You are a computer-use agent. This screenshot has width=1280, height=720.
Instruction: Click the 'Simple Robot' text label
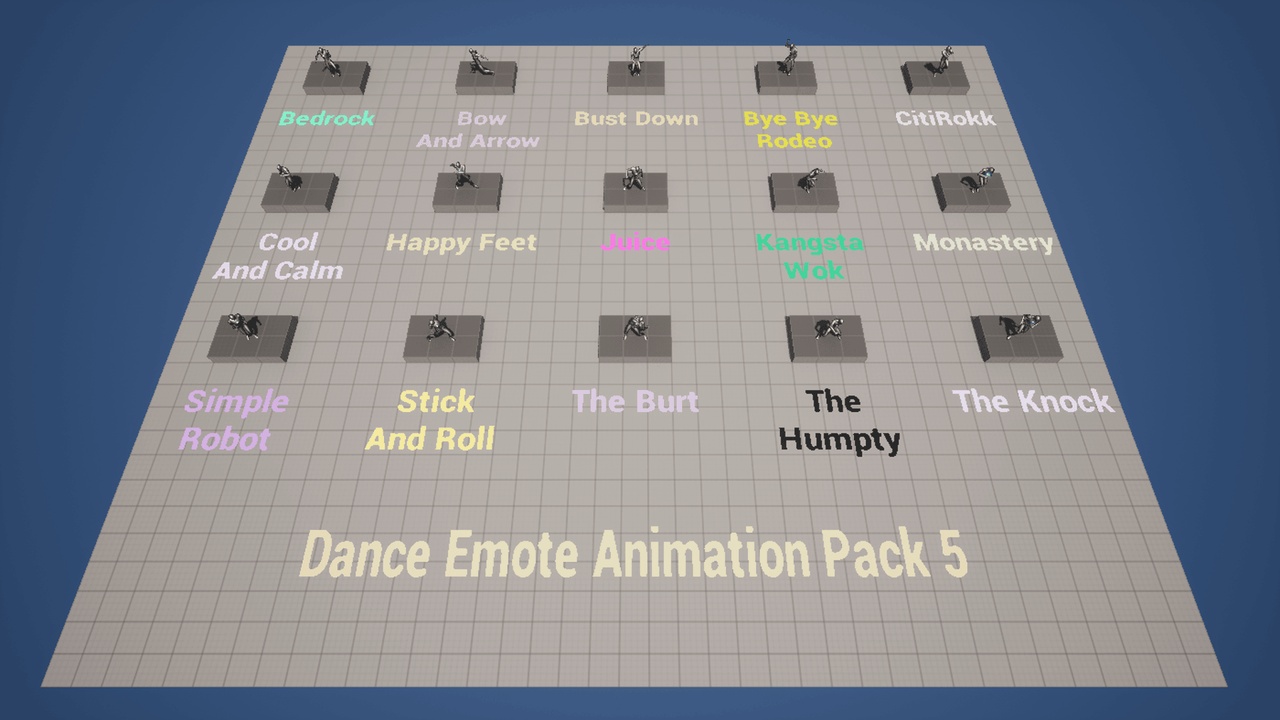coord(234,420)
